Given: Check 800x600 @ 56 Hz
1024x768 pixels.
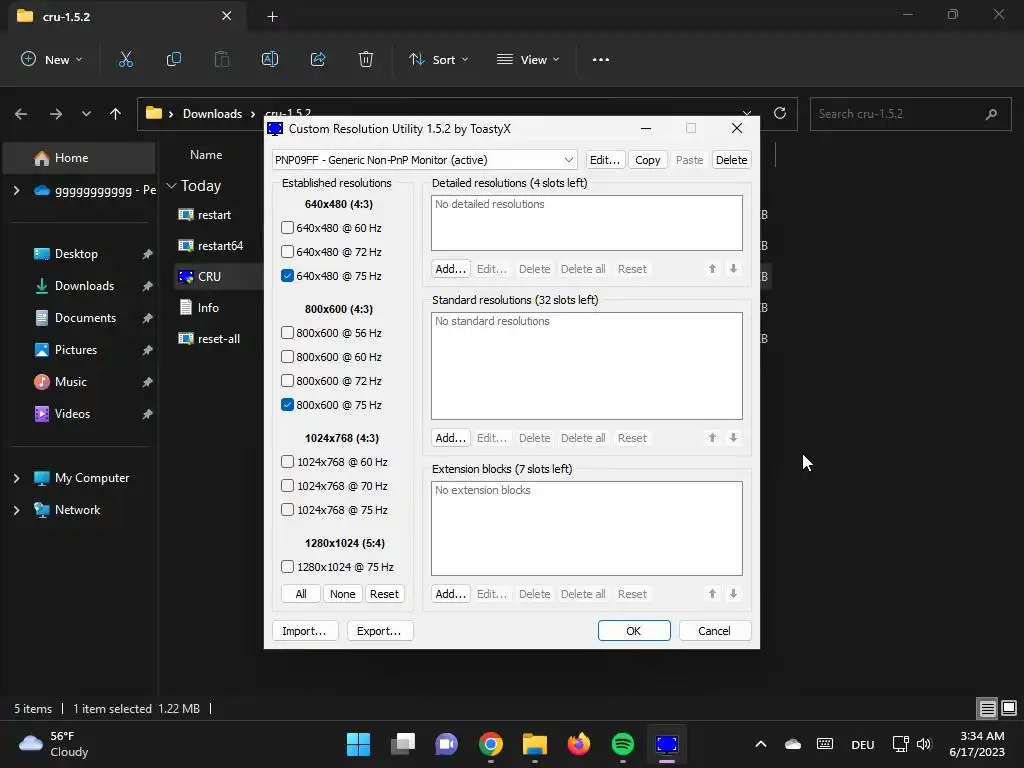Looking at the screenshot, I should [x=287, y=332].
